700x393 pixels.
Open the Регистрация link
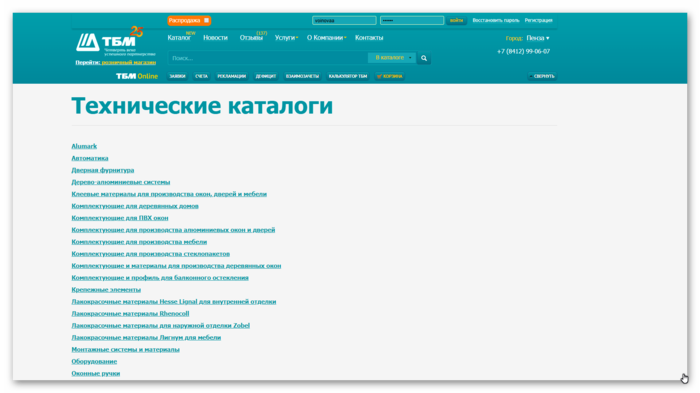click(x=538, y=21)
